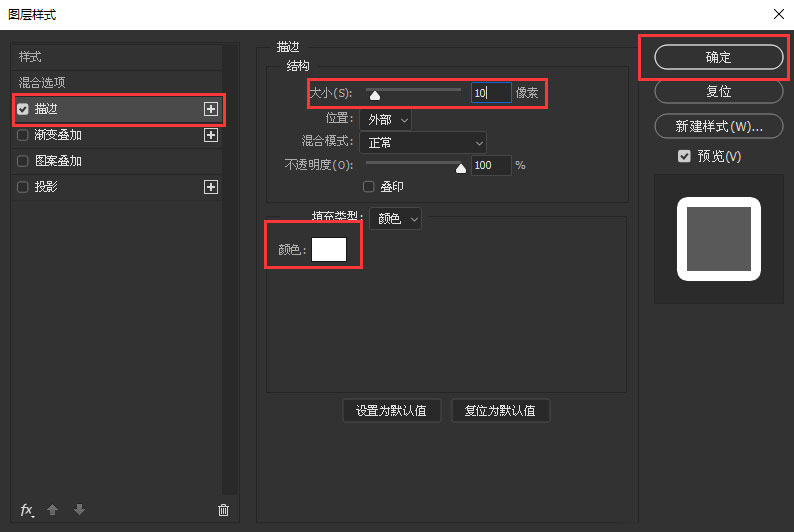Click the effects list vertical scrollbar
Image resolution: width=794 pixels, height=532 pixels.
tap(230, 268)
